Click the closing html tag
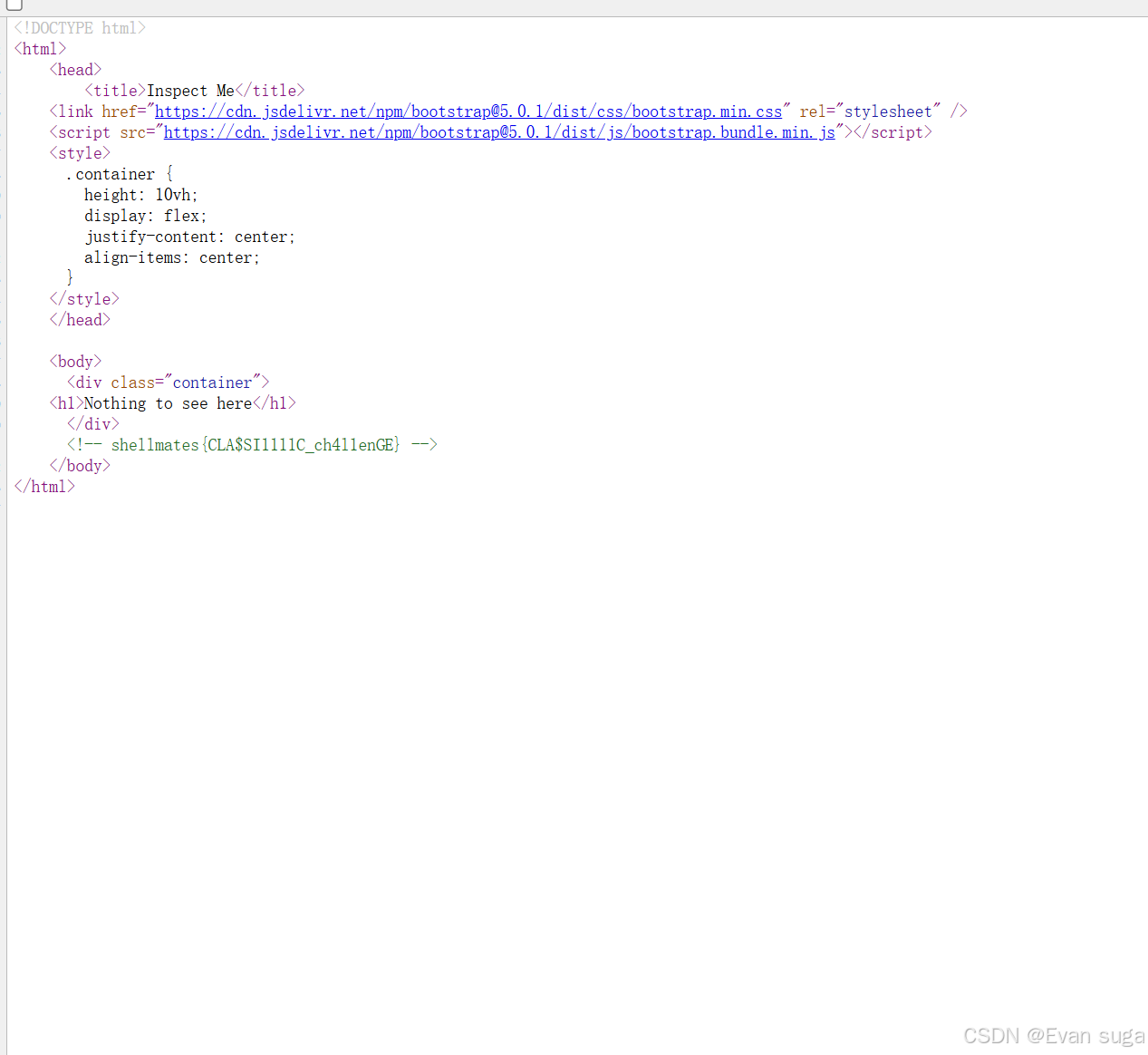Screen dimensions: 1148x1055 point(44,486)
